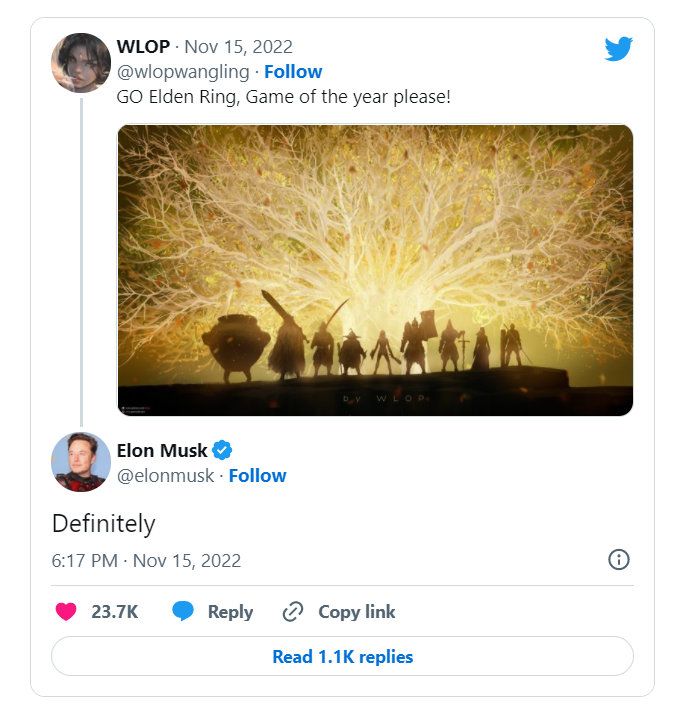Screen dimensions: 683x716
Task: Click the Copy link text
Action: [357, 612]
